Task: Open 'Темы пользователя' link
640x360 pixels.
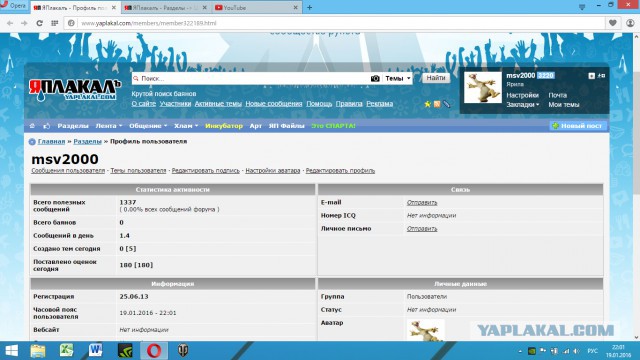Action: tap(138, 171)
